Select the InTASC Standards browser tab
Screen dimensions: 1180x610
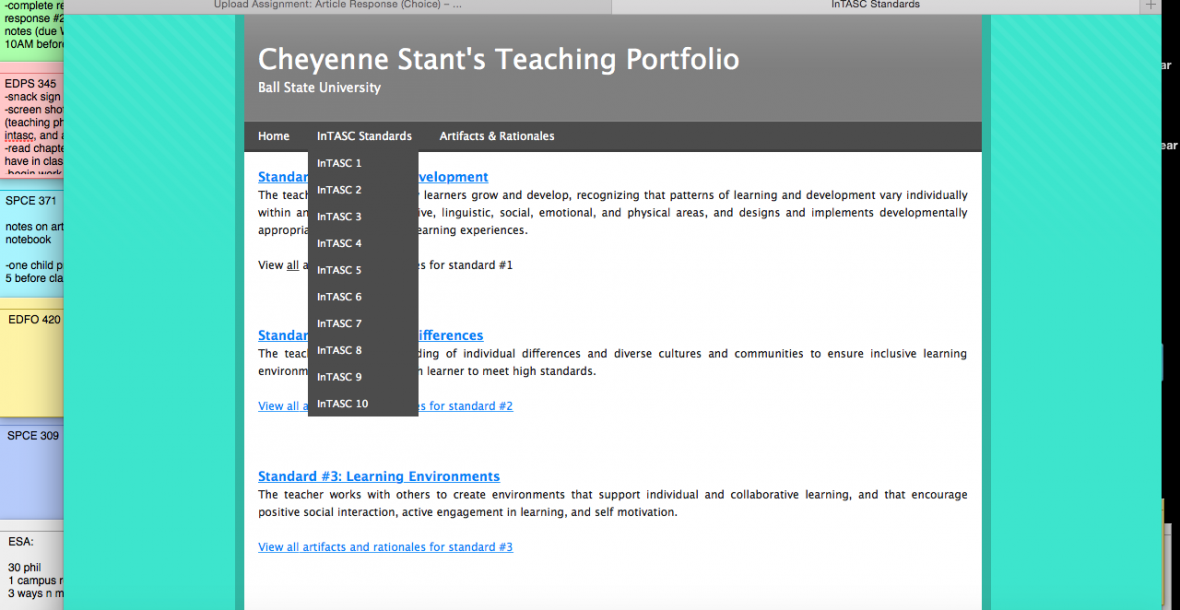click(875, 5)
